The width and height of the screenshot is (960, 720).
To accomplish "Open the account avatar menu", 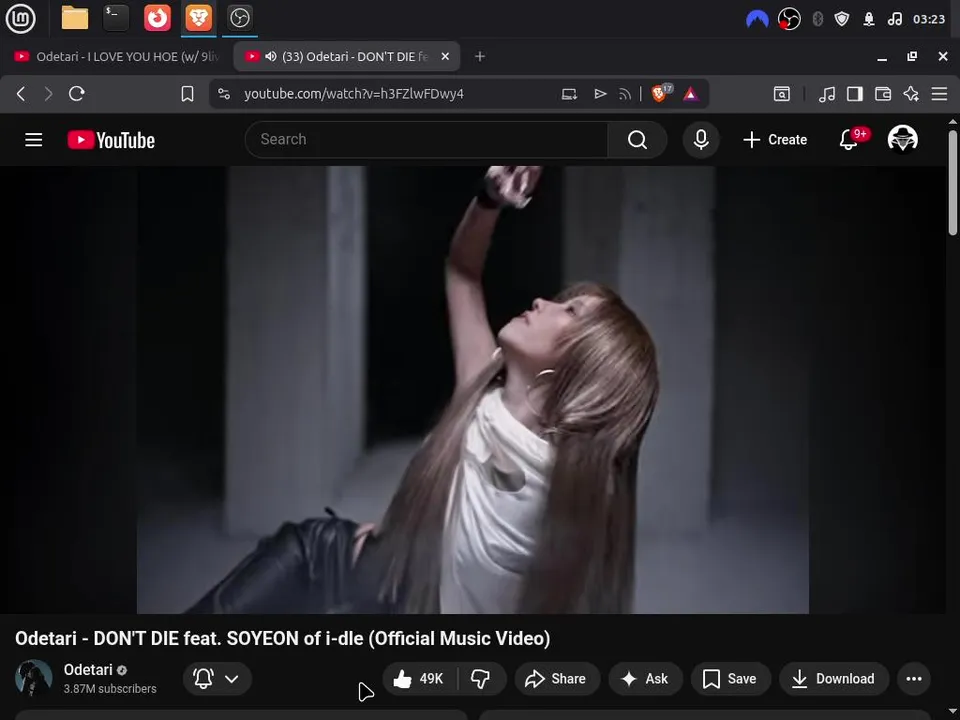I will (902, 138).
